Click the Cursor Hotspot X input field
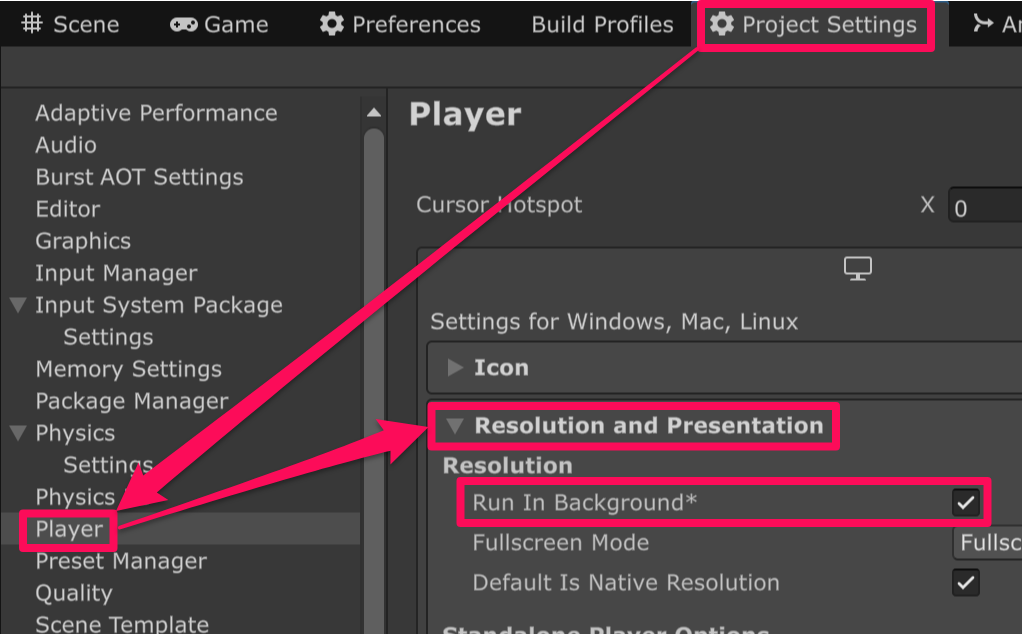This screenshot has height=634, width=1022. pyautogui.click(x=983, y=207)
